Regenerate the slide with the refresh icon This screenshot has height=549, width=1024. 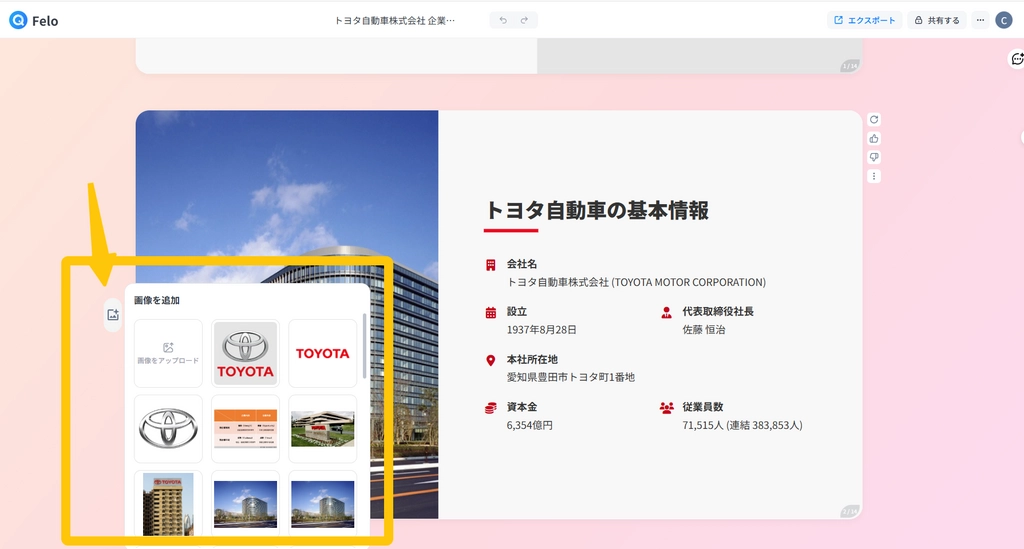(874, 119)
